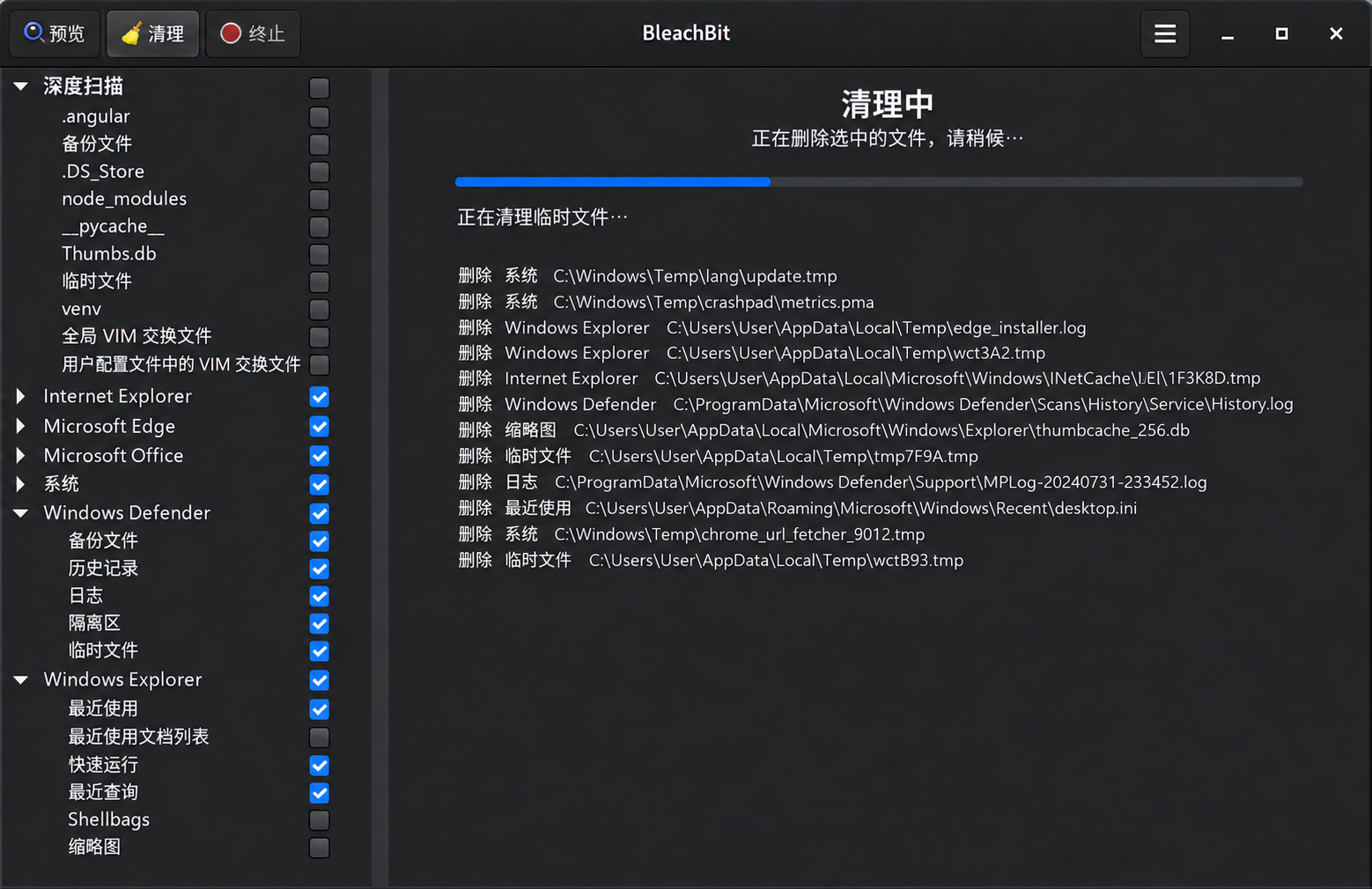Uncheck Windows Defender 隔离区 checkbox
Viewport: 1372px width, 889px height.
320,624
